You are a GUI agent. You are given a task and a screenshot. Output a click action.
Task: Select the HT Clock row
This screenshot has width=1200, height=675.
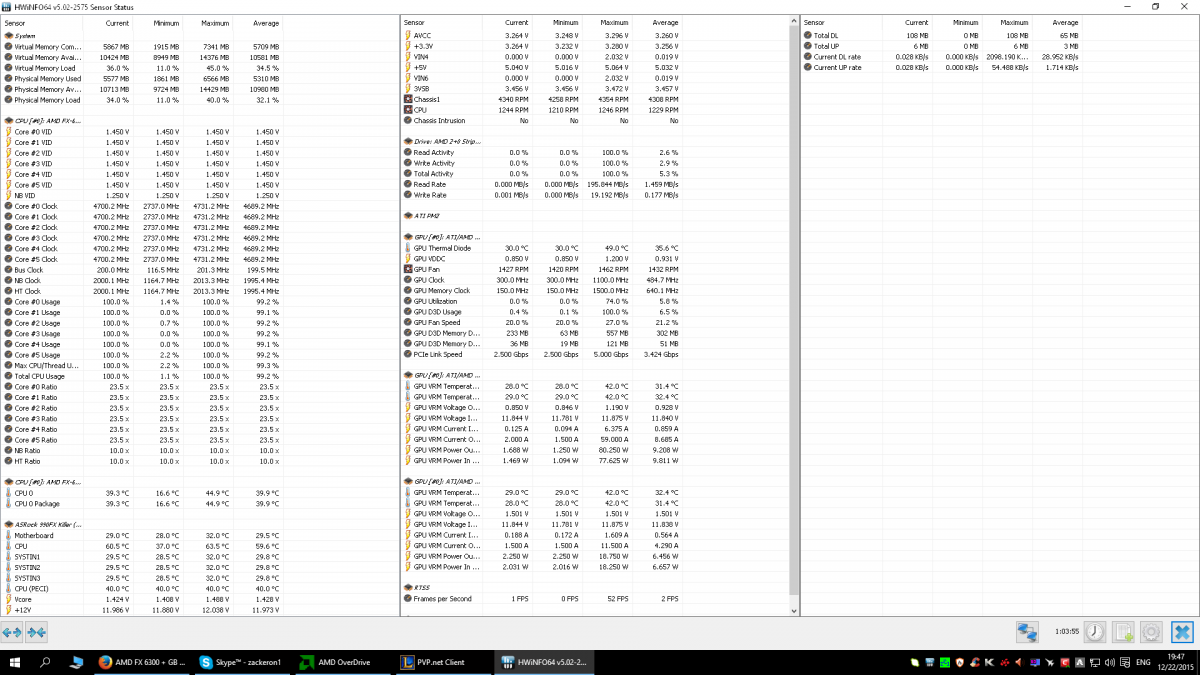(x=141, y=291)
